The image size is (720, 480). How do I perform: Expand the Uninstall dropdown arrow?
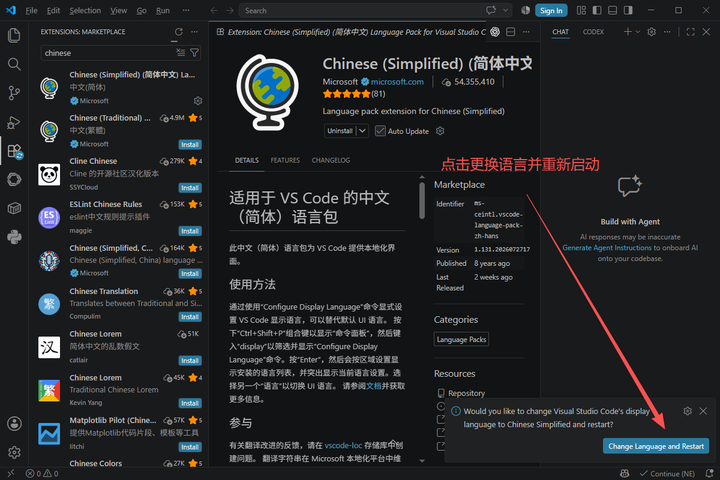tap(362, 131)
